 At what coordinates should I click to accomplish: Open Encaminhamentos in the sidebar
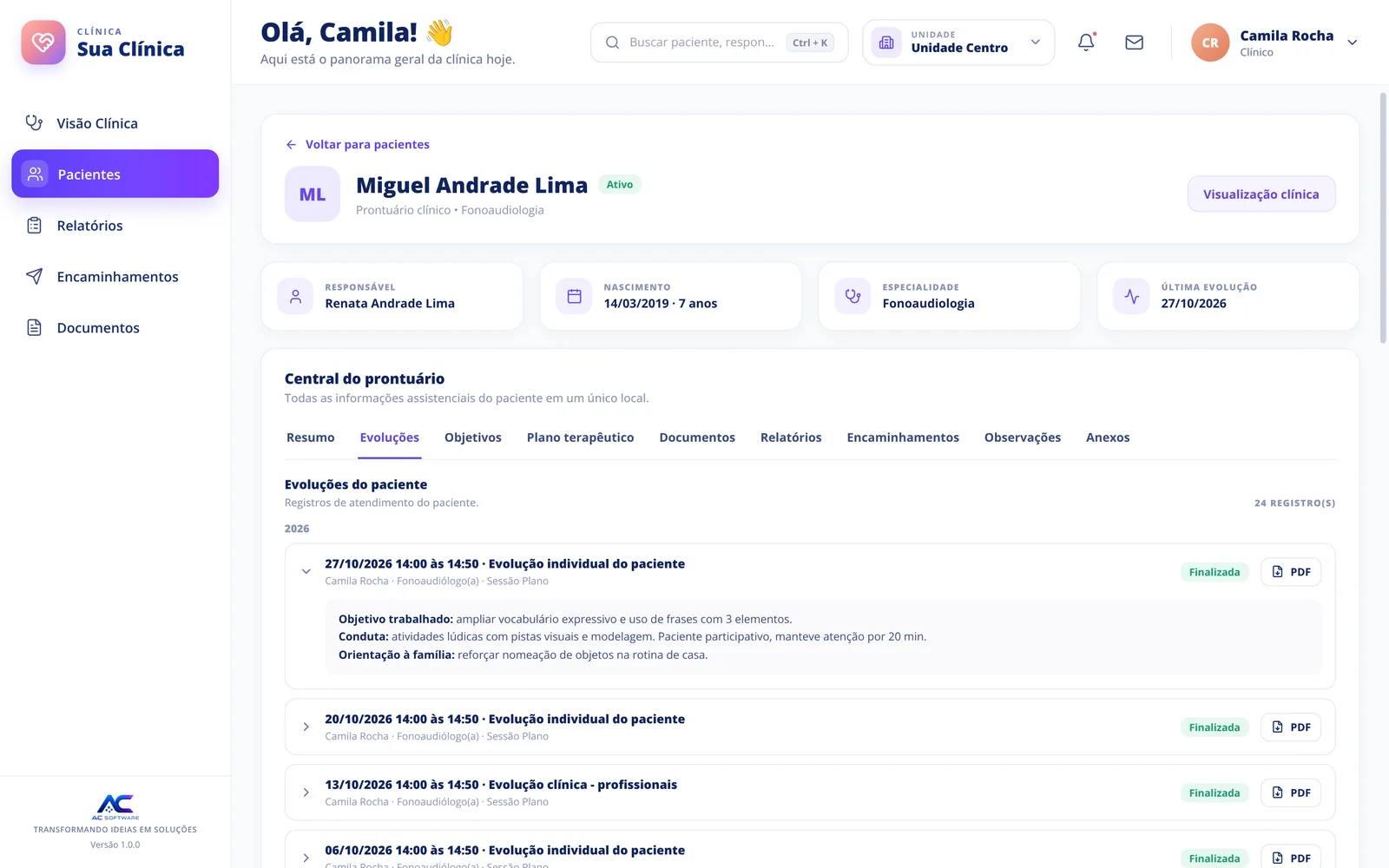coord(115,277)
